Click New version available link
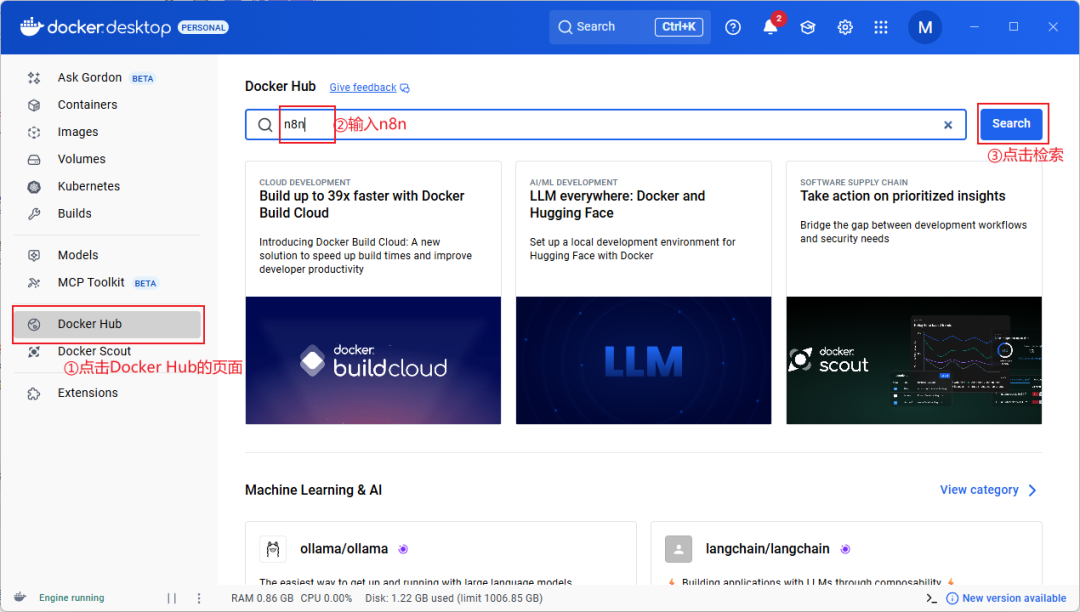Image resolution: width=1080 pixels, height=612 pixels. point(1014,598)
